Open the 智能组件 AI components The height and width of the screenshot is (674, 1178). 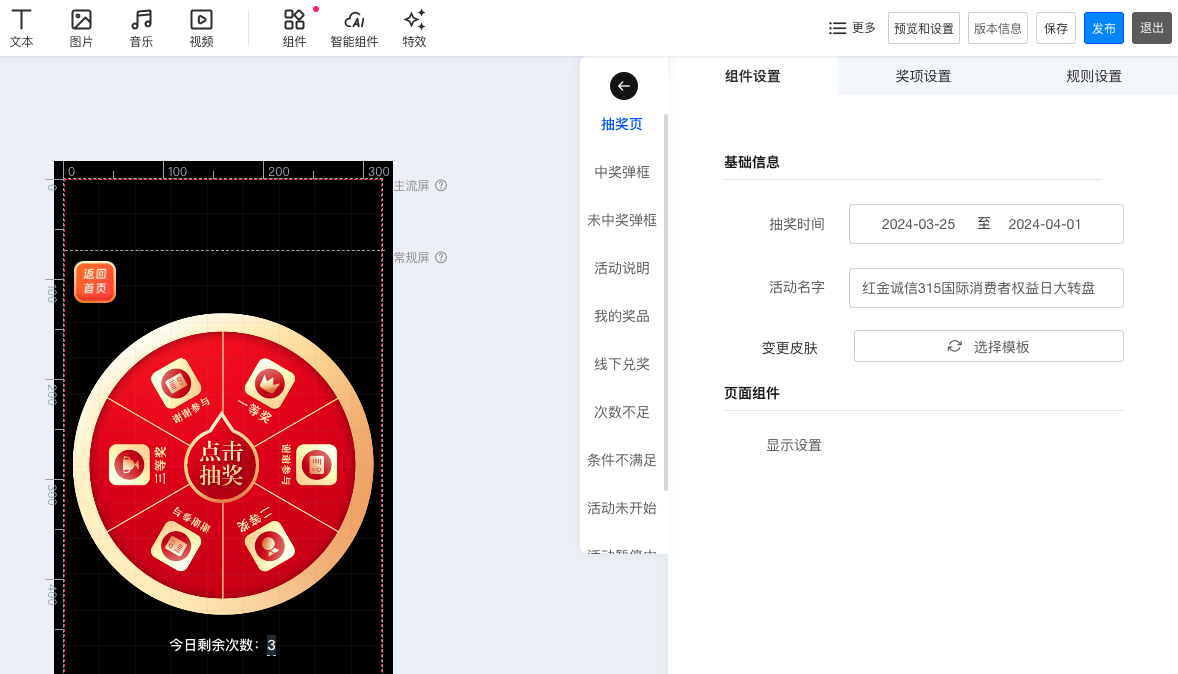tap(354, 29)
